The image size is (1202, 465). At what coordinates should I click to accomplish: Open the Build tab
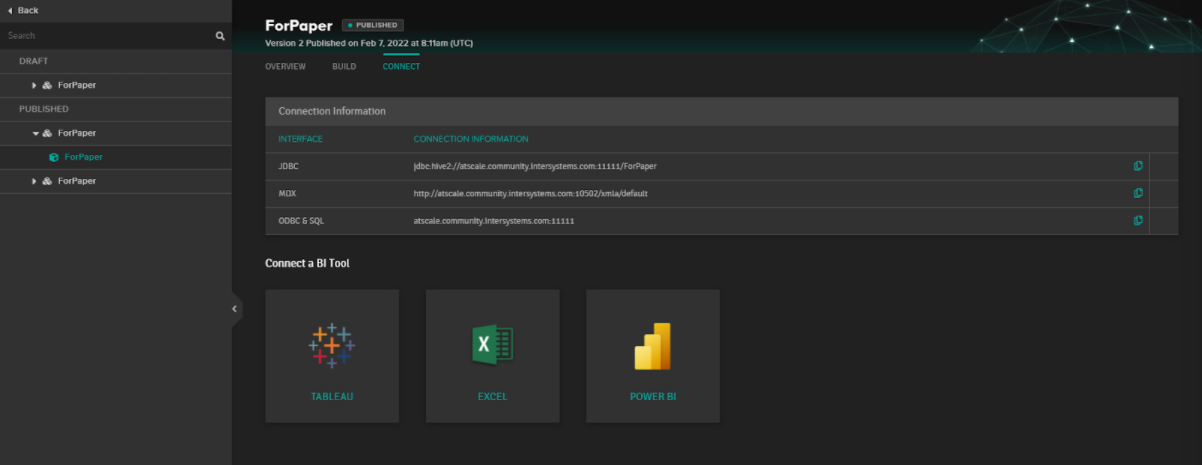click(344, 67)
